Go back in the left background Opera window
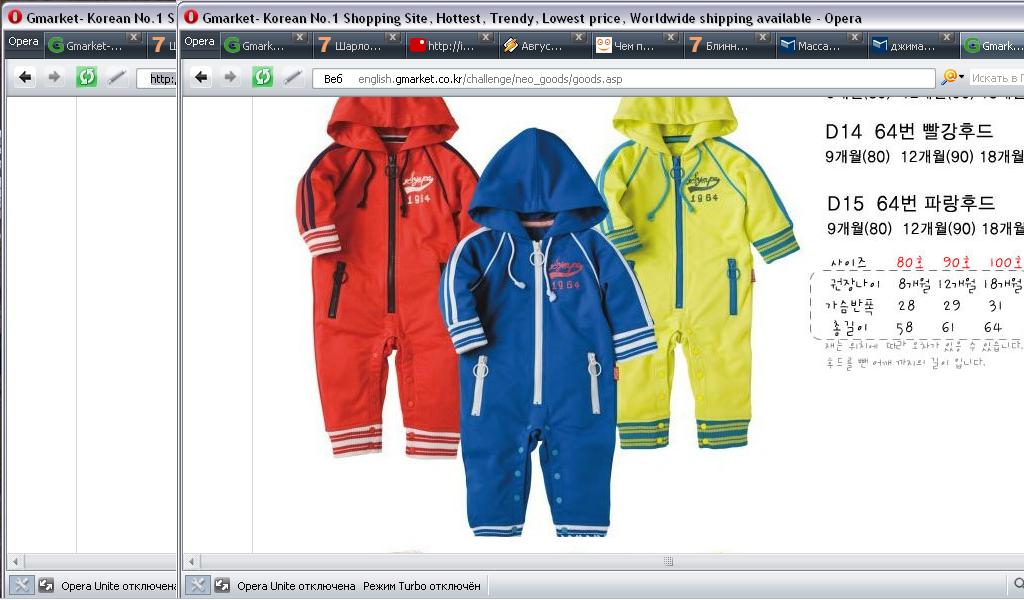Image resolution: width=1024 pixels, height=600 pixels. coord(25,78)
